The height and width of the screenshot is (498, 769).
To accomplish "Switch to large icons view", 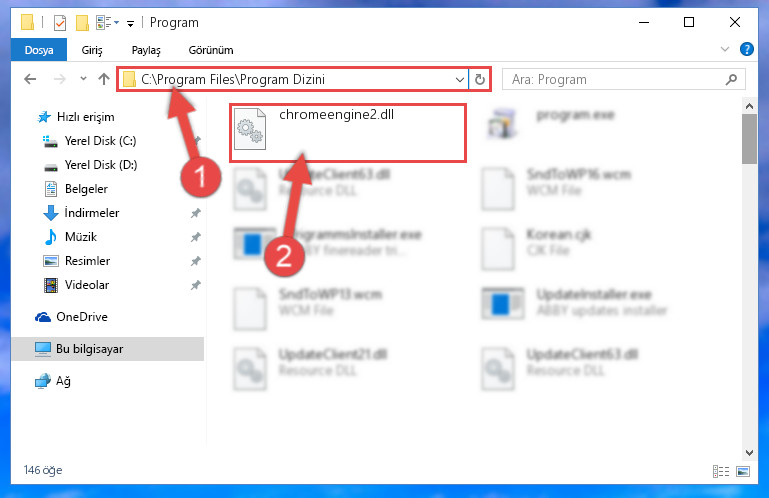I will [743, 471].
